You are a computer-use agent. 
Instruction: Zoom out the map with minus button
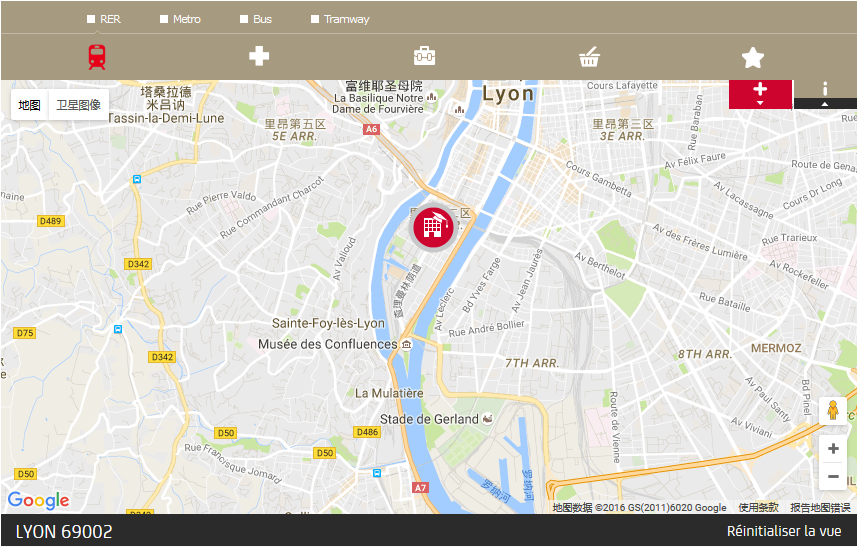833,476
